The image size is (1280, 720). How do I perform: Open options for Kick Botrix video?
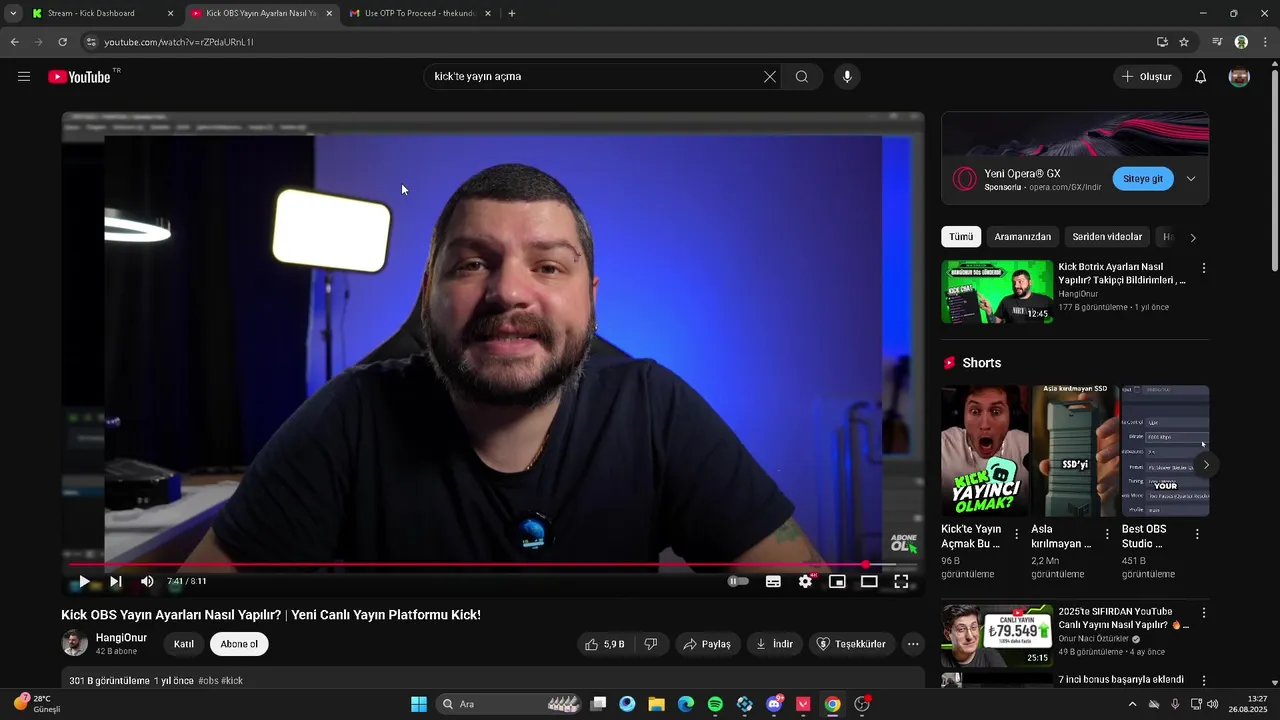(x=1204, y=268)
